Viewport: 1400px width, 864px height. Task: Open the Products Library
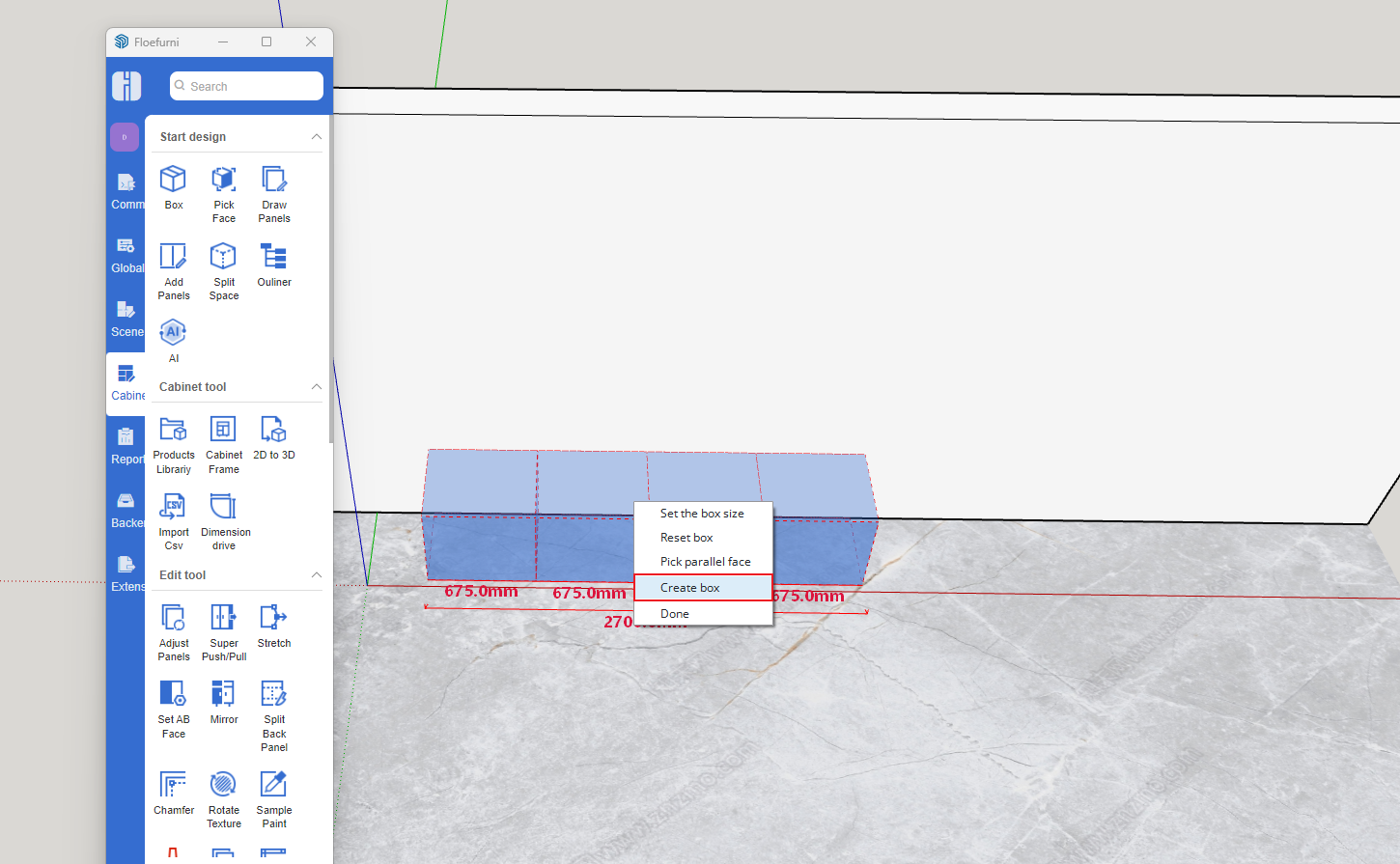173,431
